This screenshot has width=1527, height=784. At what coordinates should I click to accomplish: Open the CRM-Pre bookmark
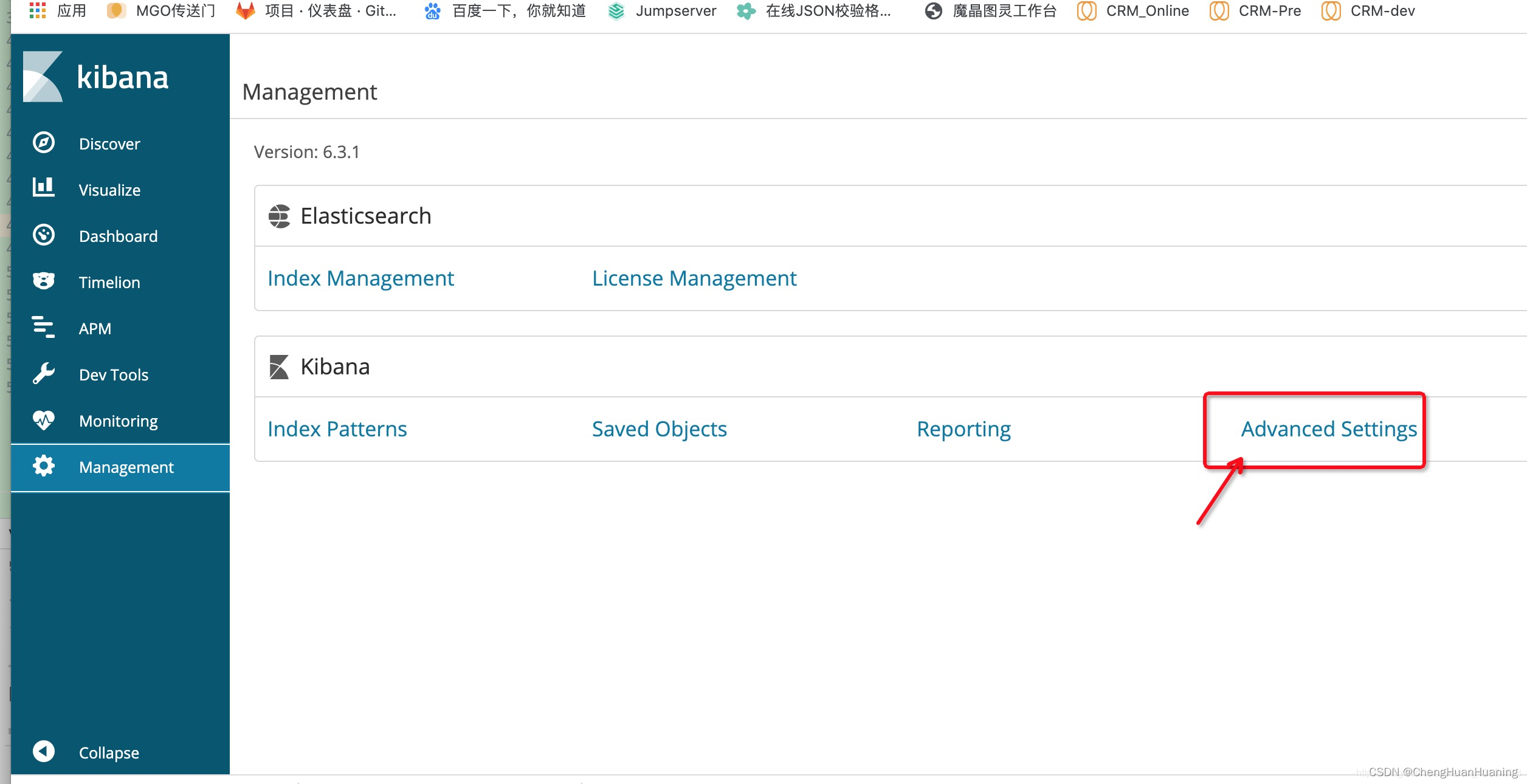(1270, 11)
